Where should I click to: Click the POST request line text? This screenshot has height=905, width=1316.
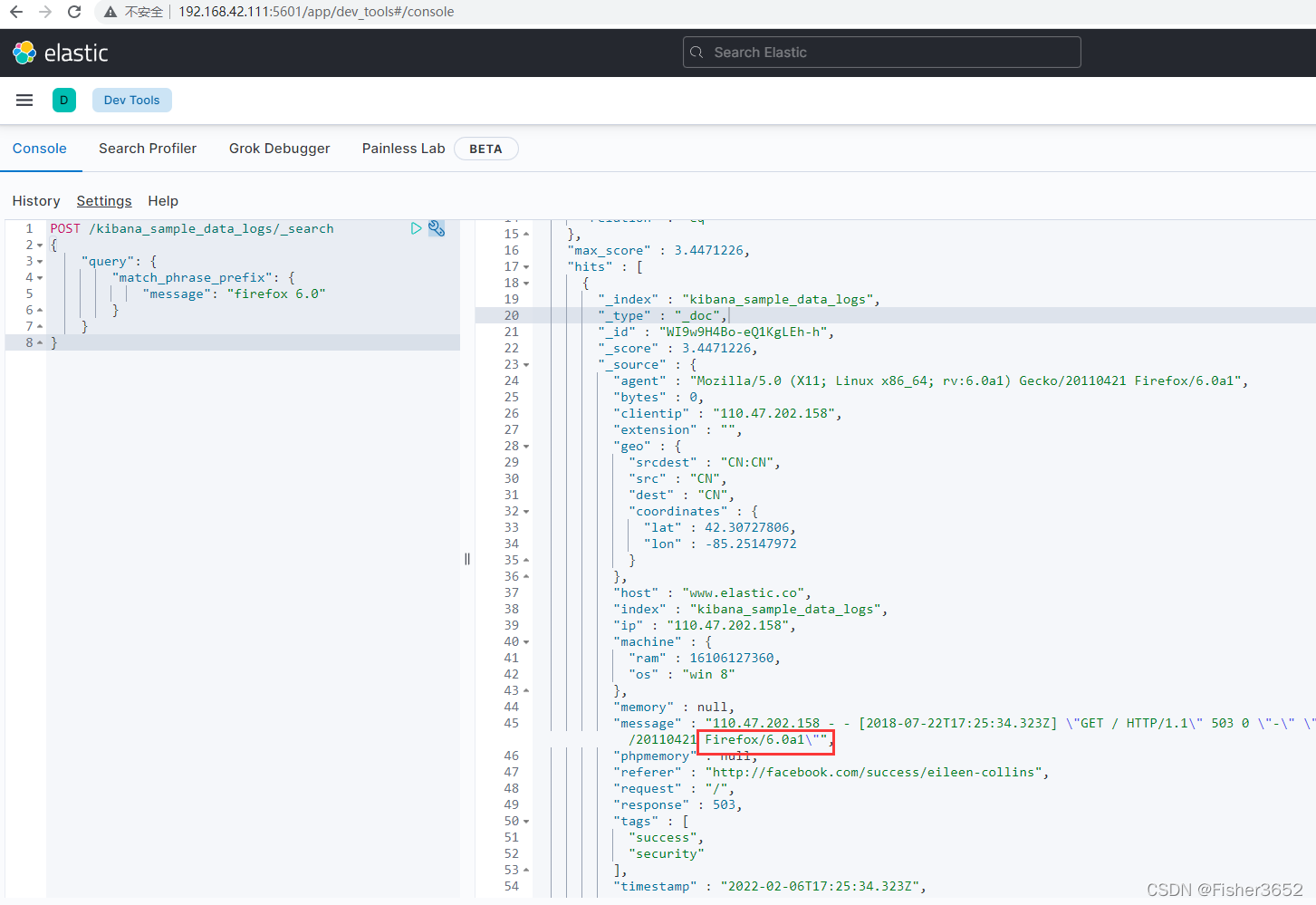(192, 229)
